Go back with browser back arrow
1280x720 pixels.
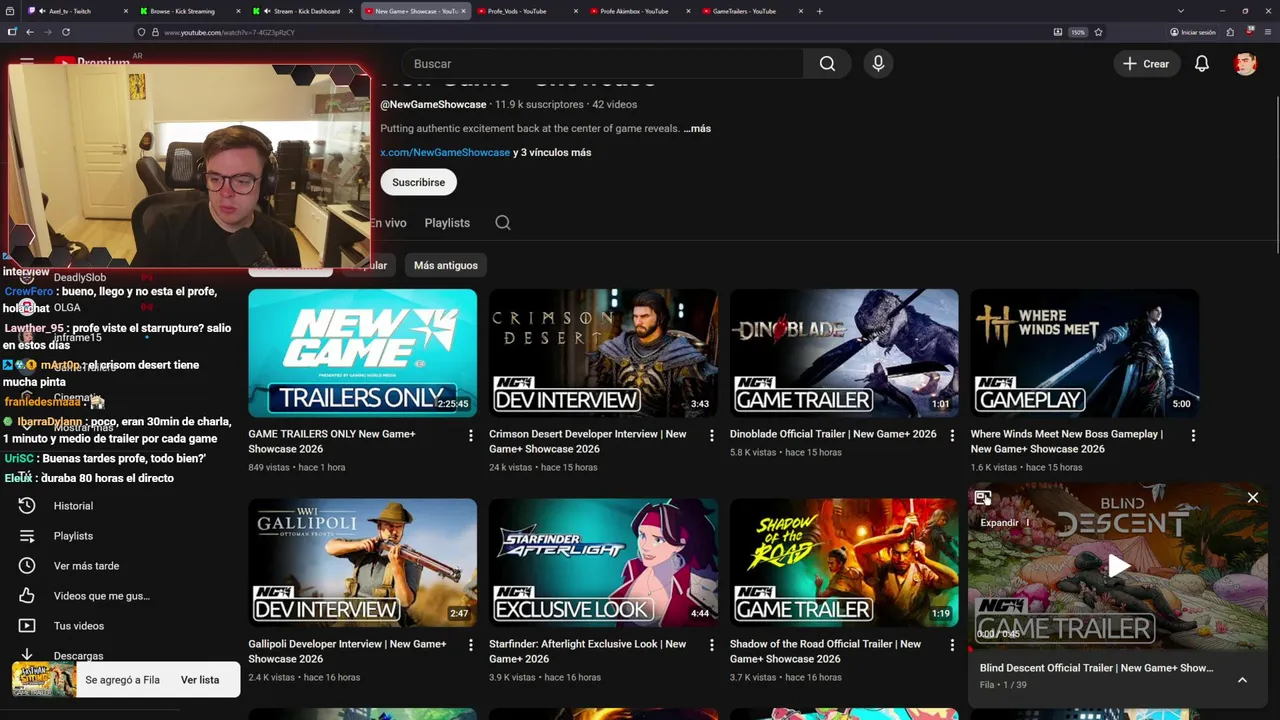click(x=30, y=32)
